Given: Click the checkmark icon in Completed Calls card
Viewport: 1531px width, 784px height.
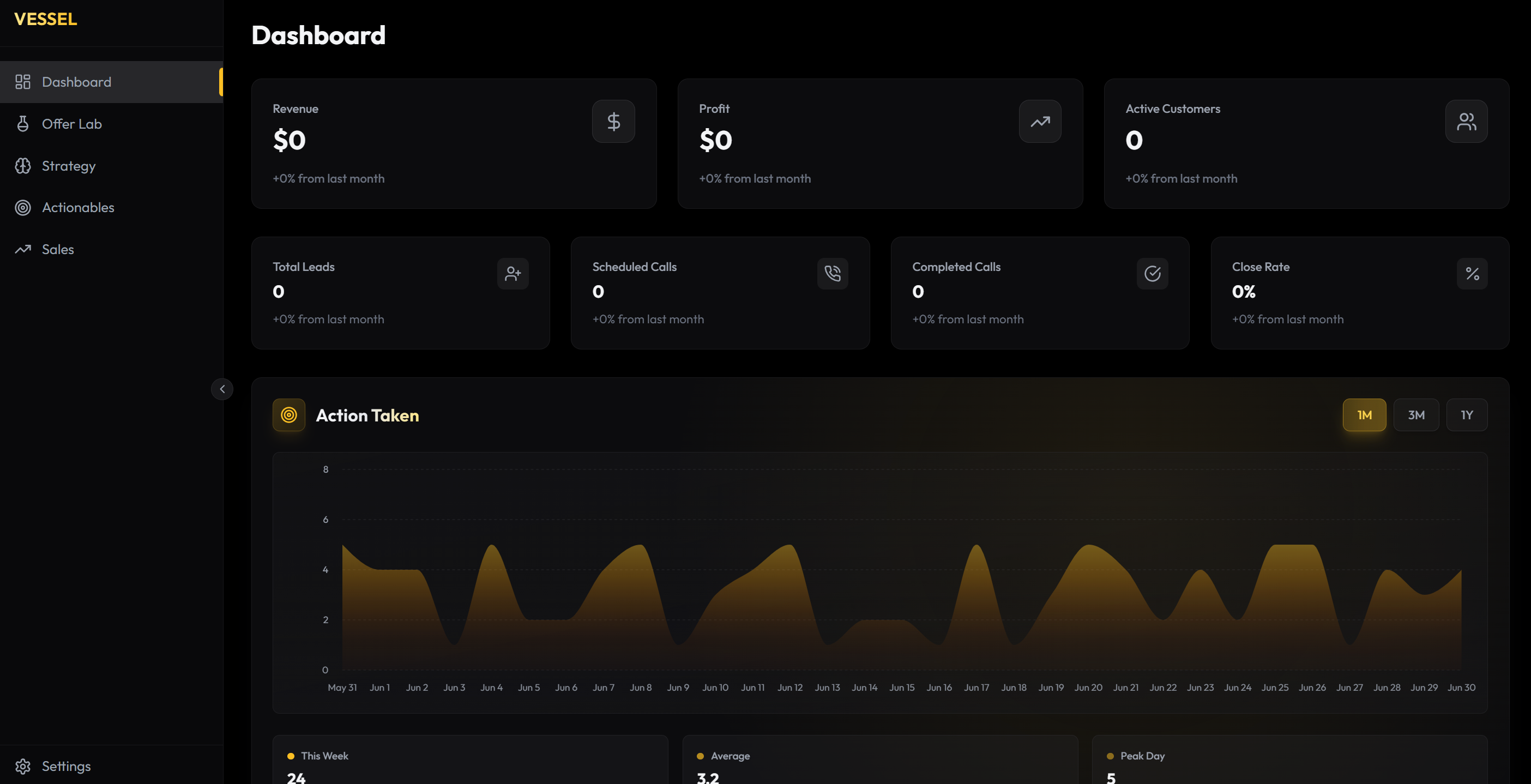Looking at the screenshot, I should point(1152,274).
